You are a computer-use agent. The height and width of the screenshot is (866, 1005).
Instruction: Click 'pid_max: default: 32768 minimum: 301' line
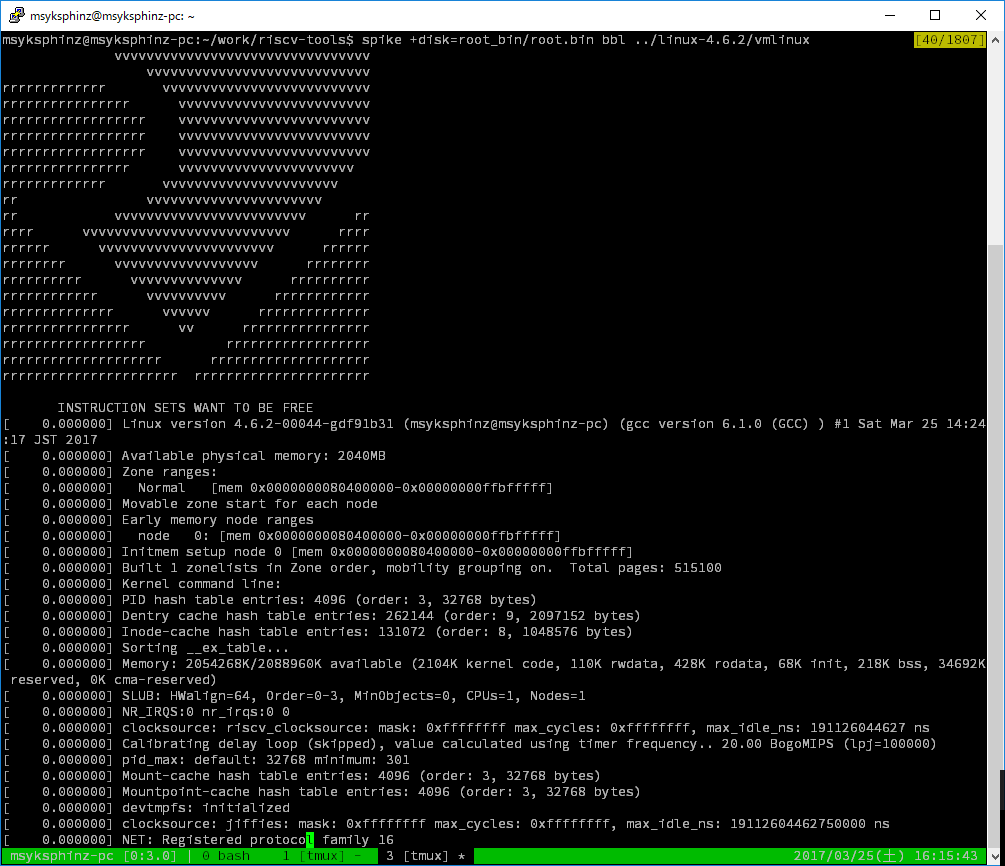(x=206, y=760)
